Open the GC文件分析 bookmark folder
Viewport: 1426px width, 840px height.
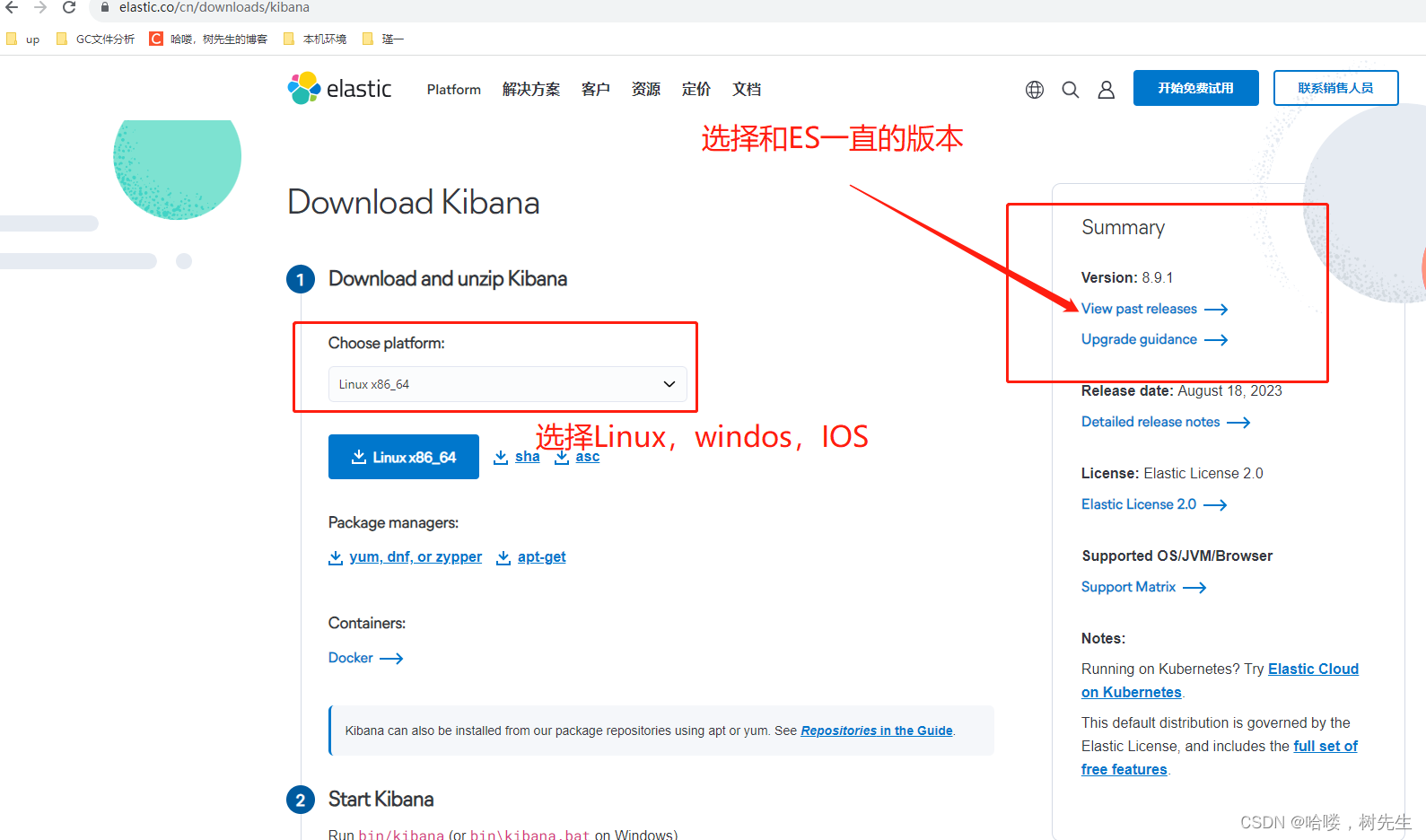pos(95,39)
